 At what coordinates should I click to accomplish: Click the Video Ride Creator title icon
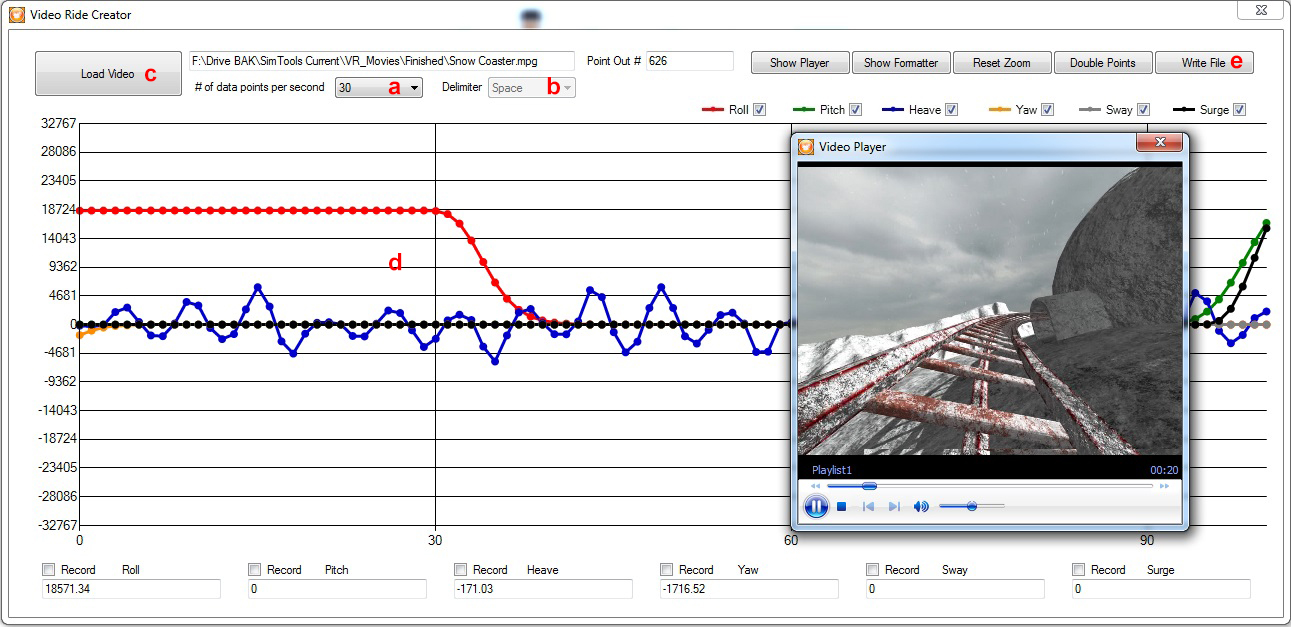pyautogui.click(x=17, y=15)
